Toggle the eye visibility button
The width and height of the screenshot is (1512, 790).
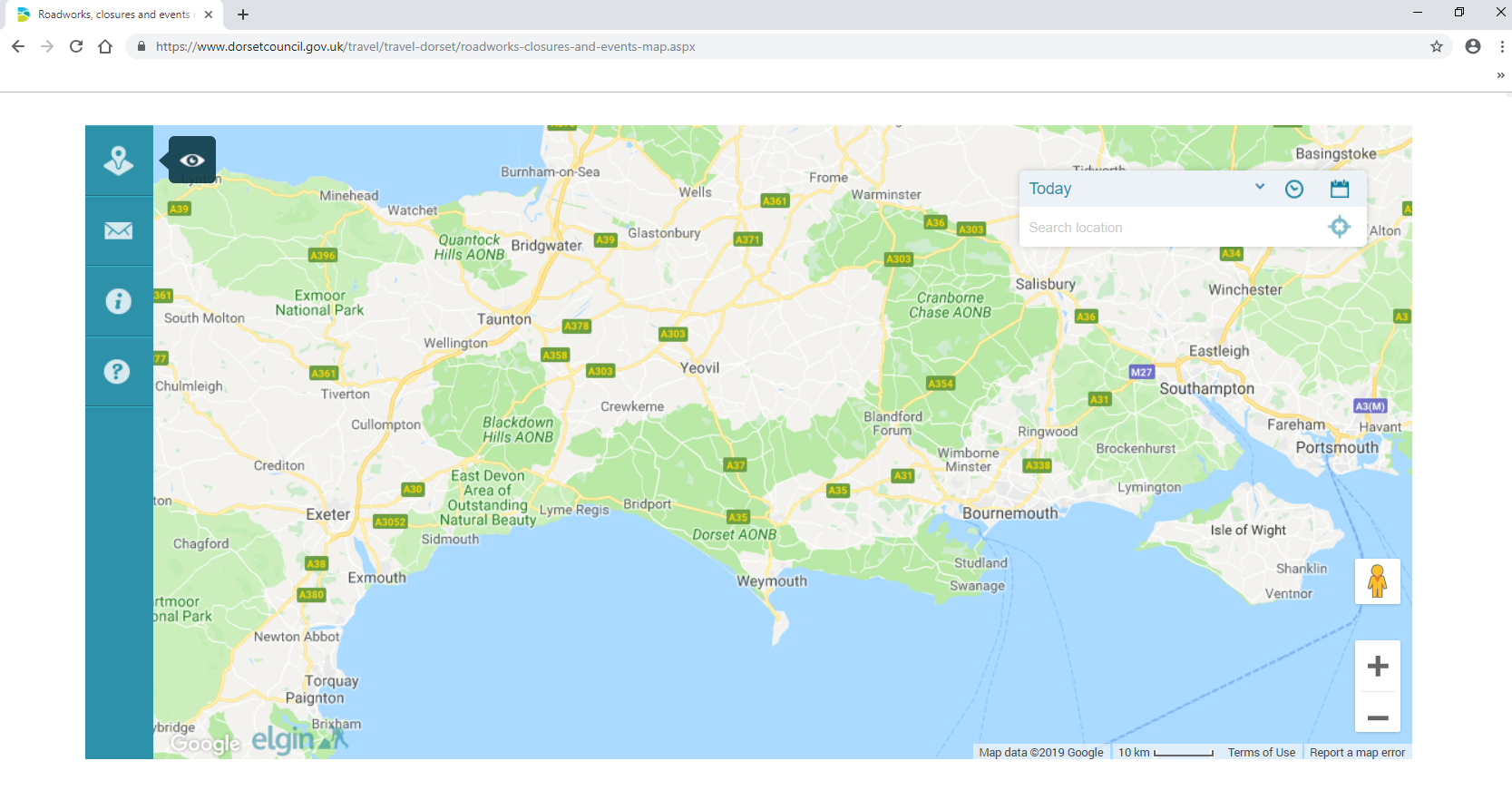192,160
